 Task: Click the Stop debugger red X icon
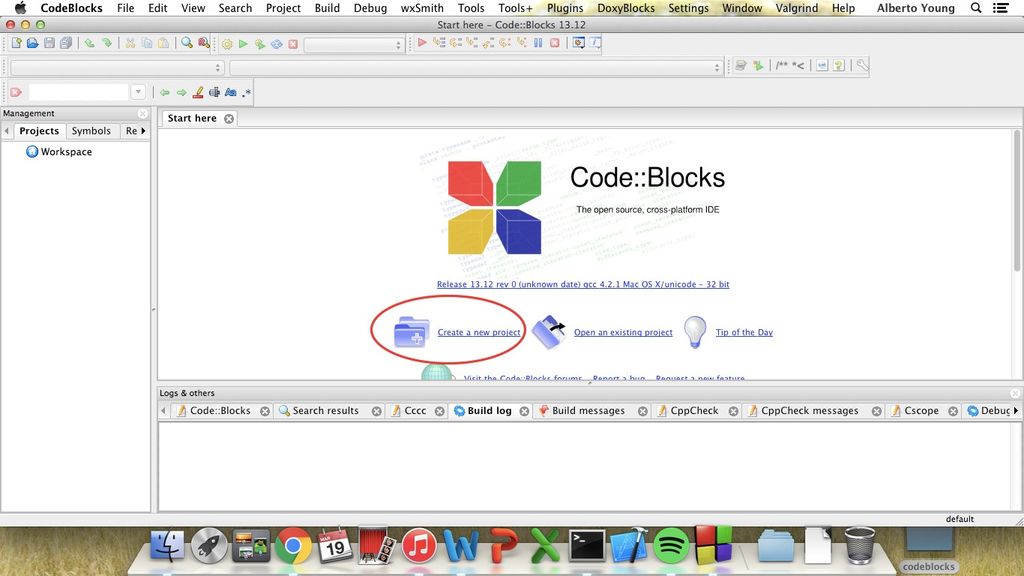click(554, 42)
